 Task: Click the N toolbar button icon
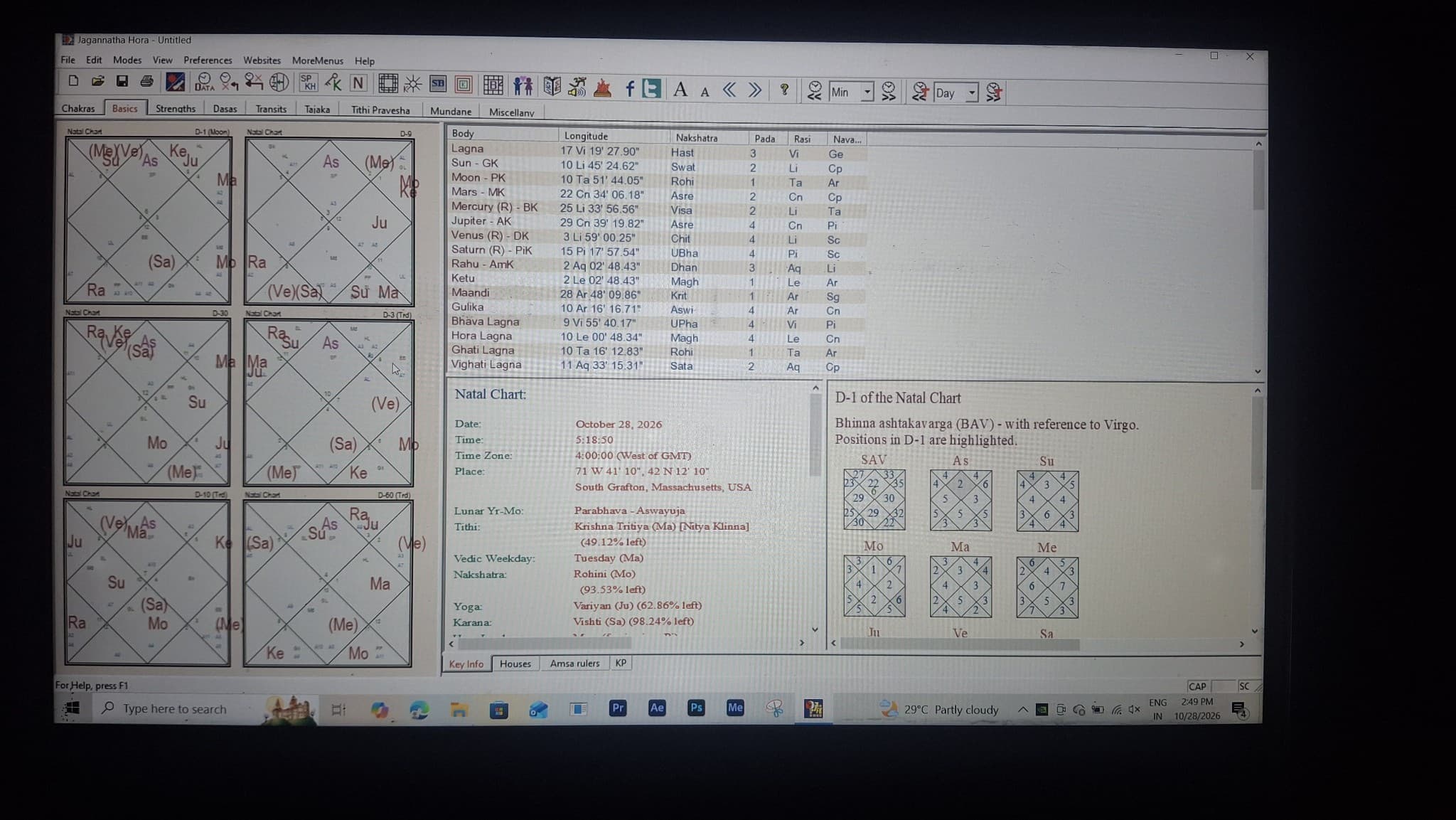(x=358, y=84)
